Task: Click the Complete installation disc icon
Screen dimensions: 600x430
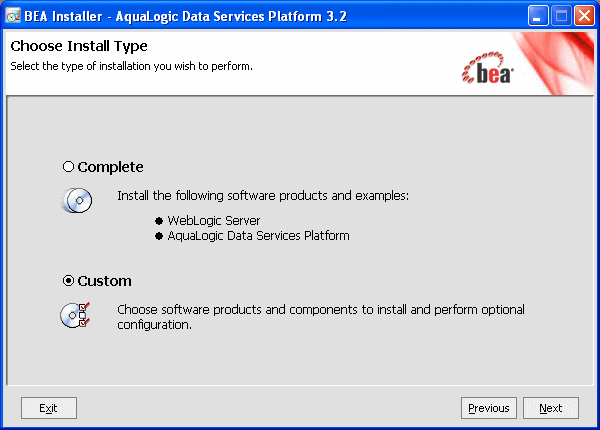Action: (77, 200)
